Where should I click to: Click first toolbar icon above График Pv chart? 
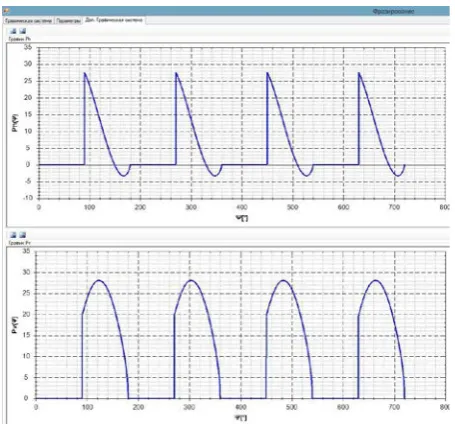13,235
